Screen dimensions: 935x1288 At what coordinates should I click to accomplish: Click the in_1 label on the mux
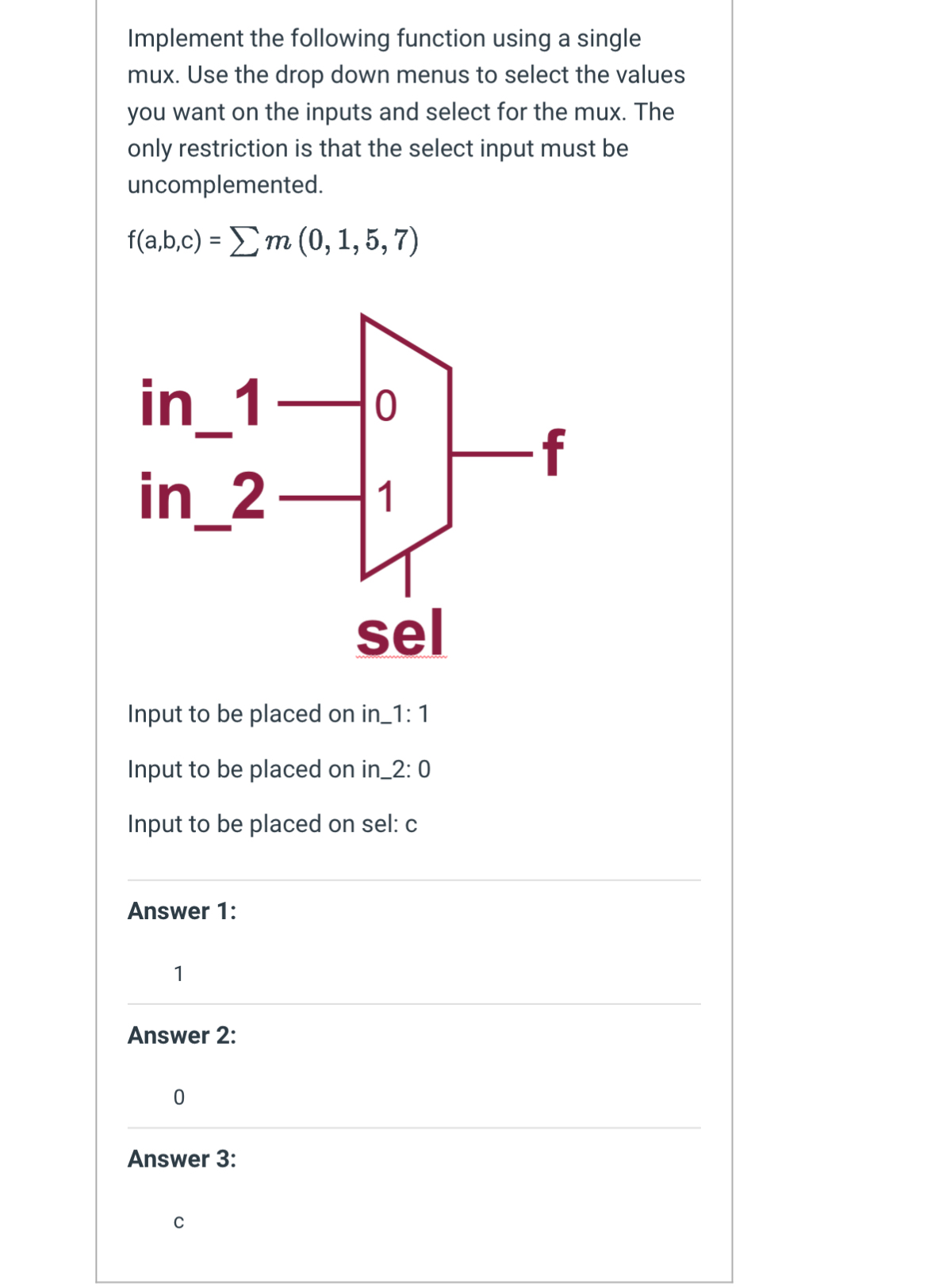click(201, 405)
